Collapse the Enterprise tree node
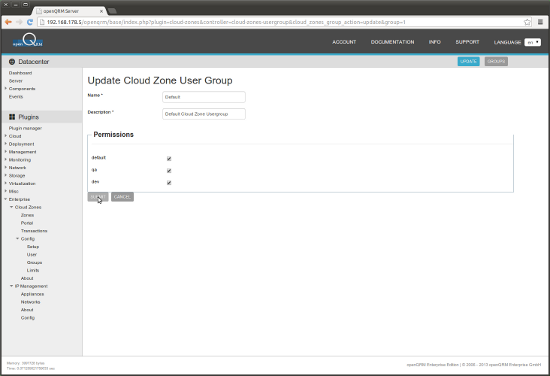 pos(6,199)
